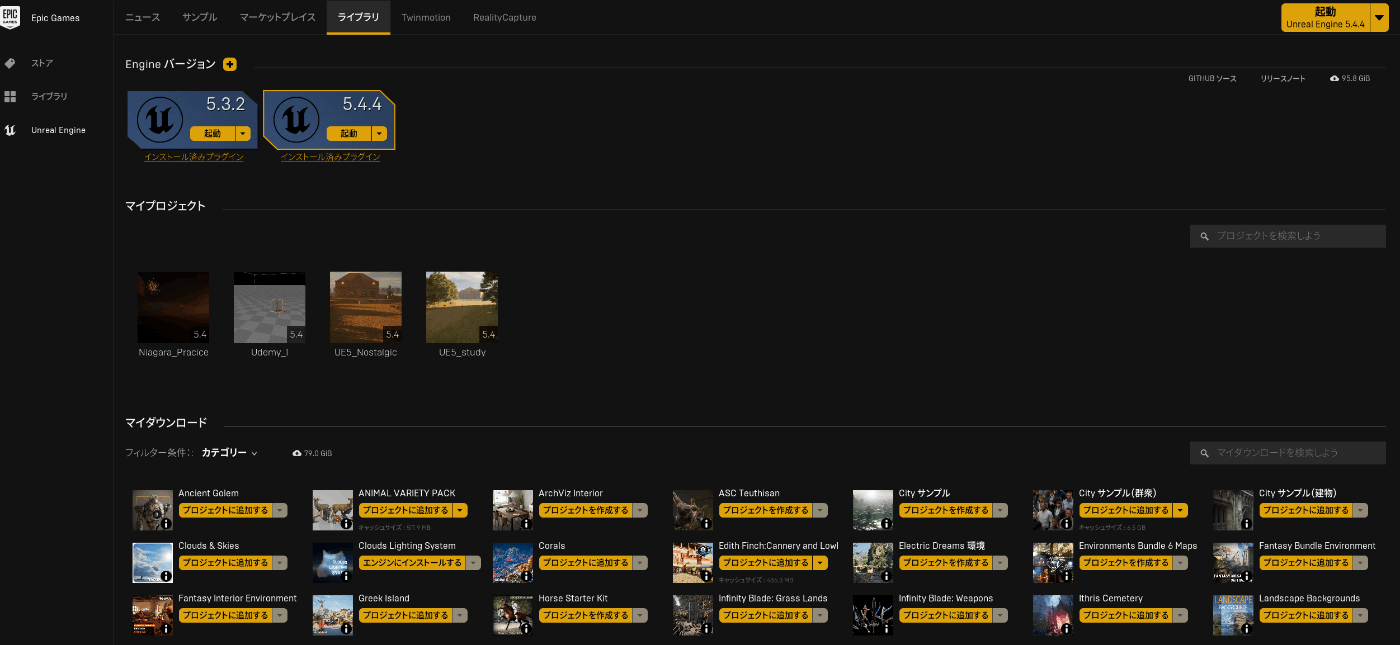Expand options arrow for ANIMAL VARIETY PACK

click(460, 510)
